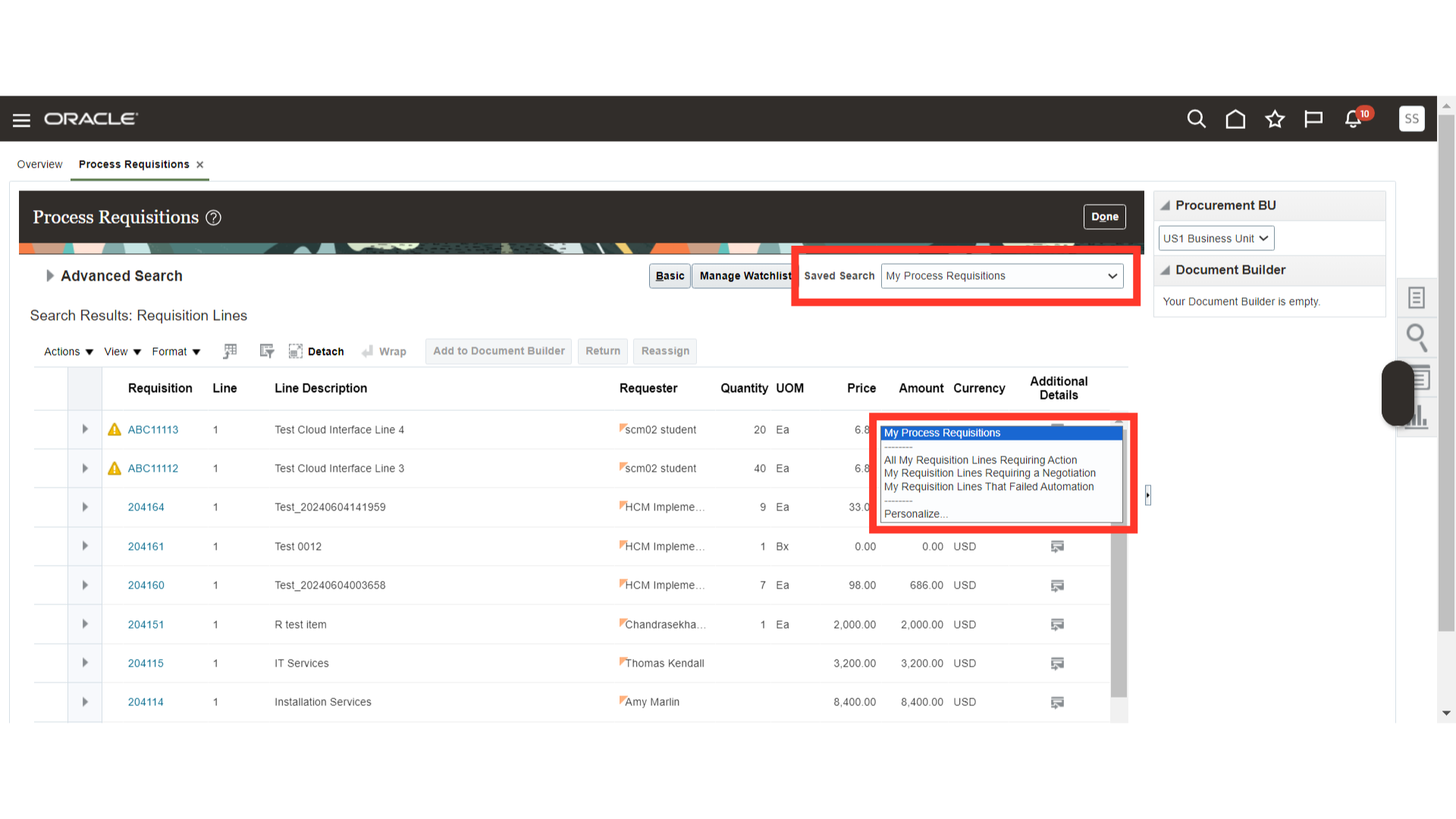Expand the Advanced Search section
Image resolution: width=1456 pixels, height=819 pixels.
coord(49,276)
